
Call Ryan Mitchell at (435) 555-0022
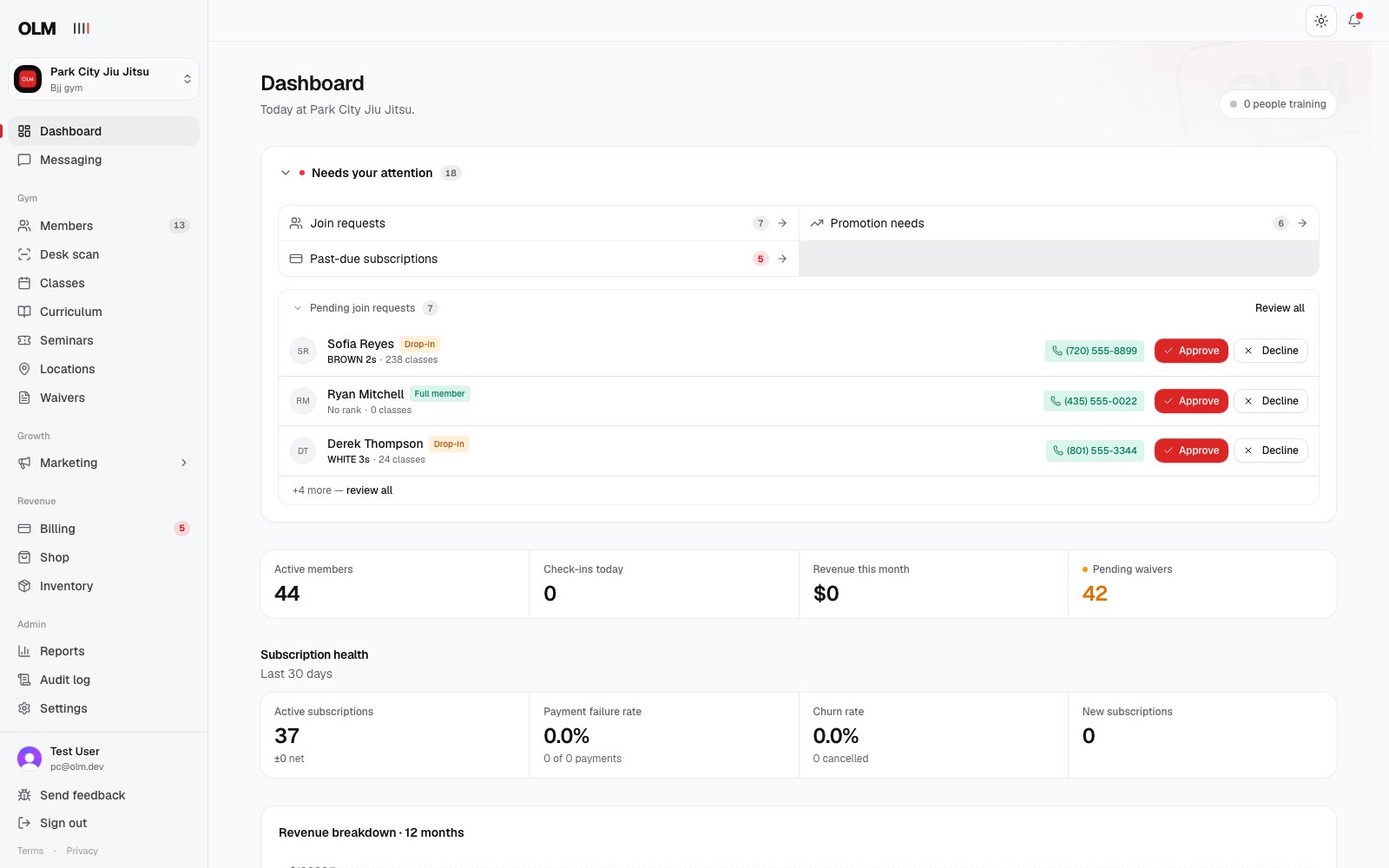(x=1094, y=401)
